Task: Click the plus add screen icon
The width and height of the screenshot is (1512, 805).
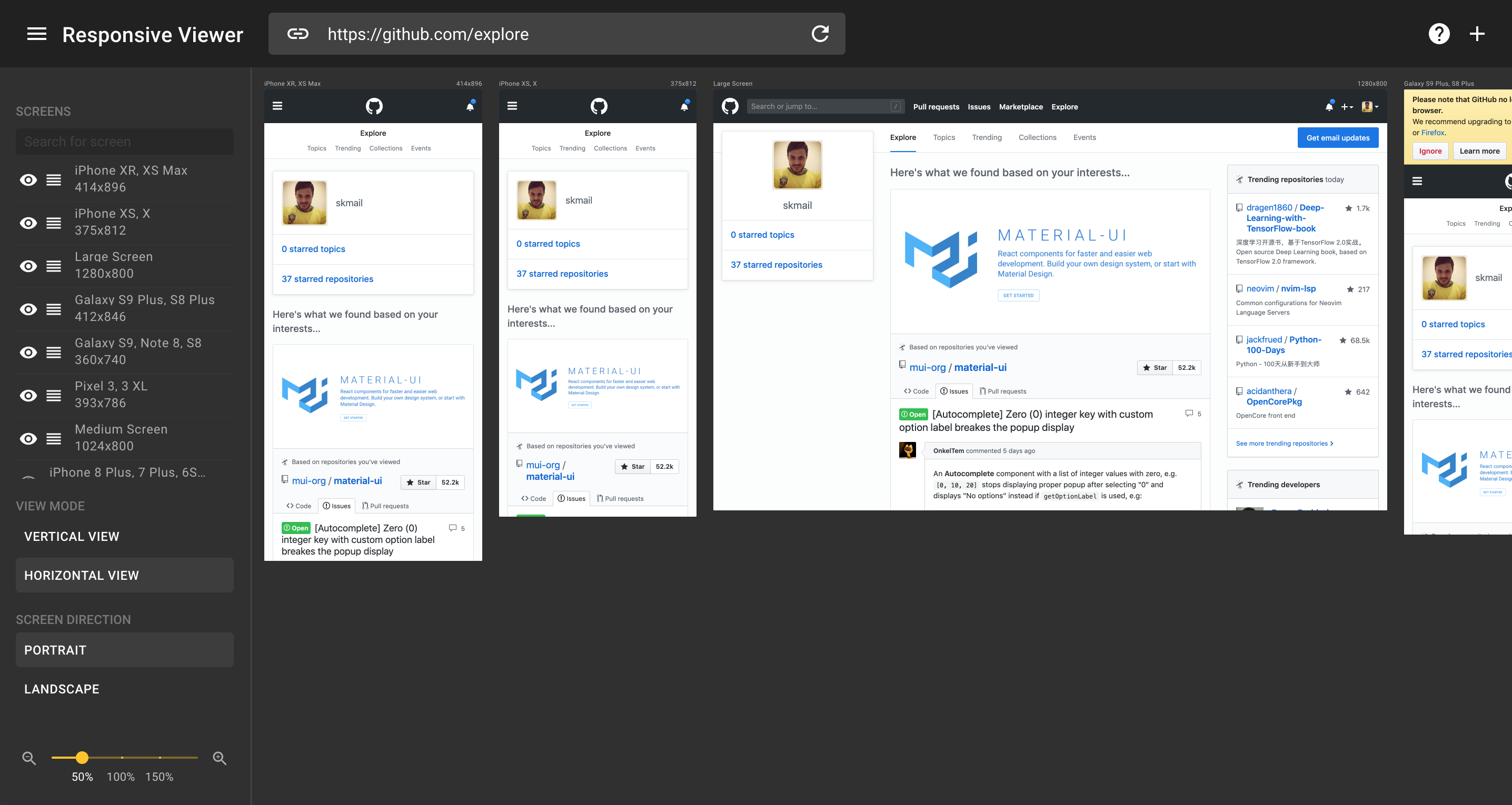Action: click(x=1477, y=34)
